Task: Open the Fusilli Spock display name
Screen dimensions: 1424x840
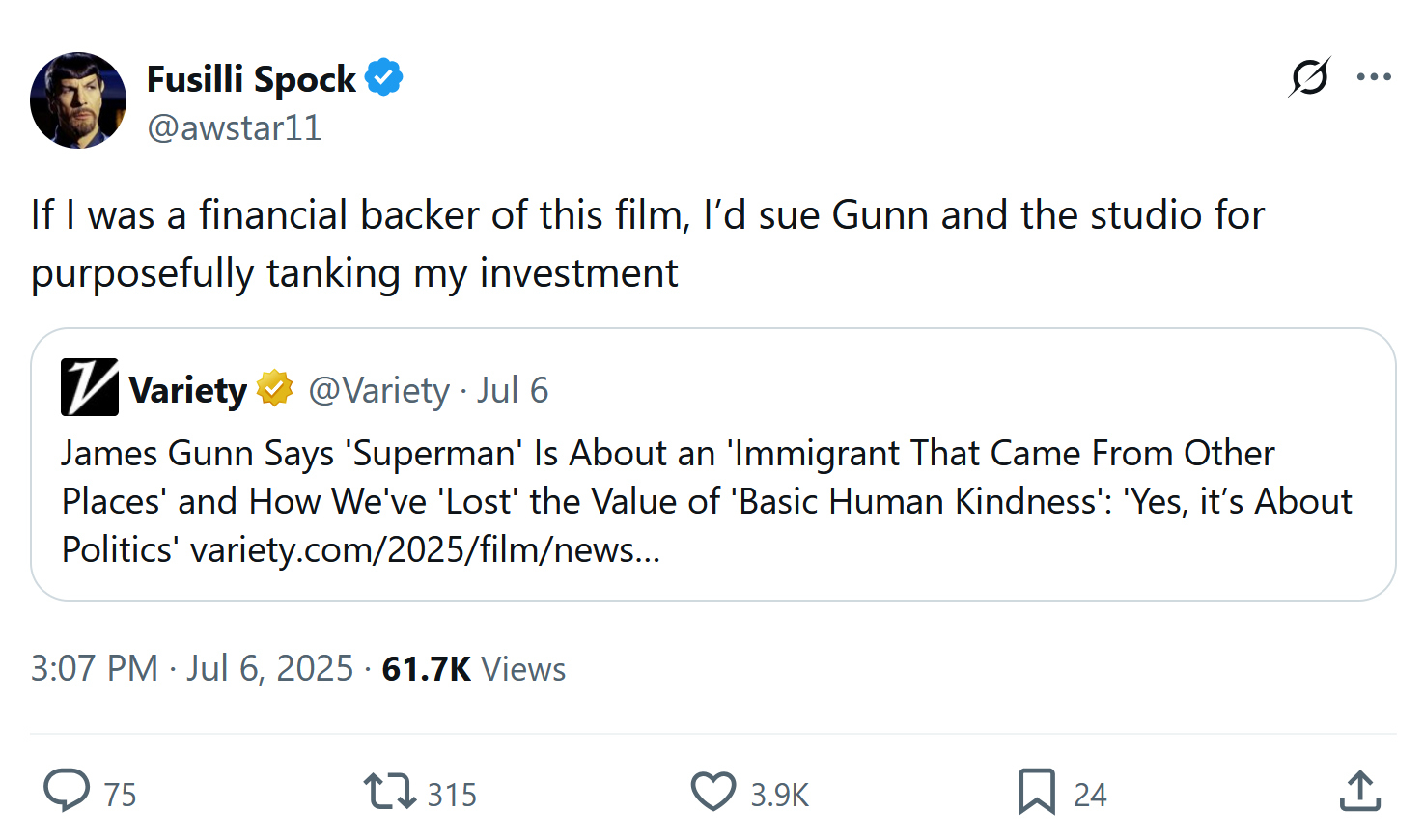Action: tap(251, 79)
